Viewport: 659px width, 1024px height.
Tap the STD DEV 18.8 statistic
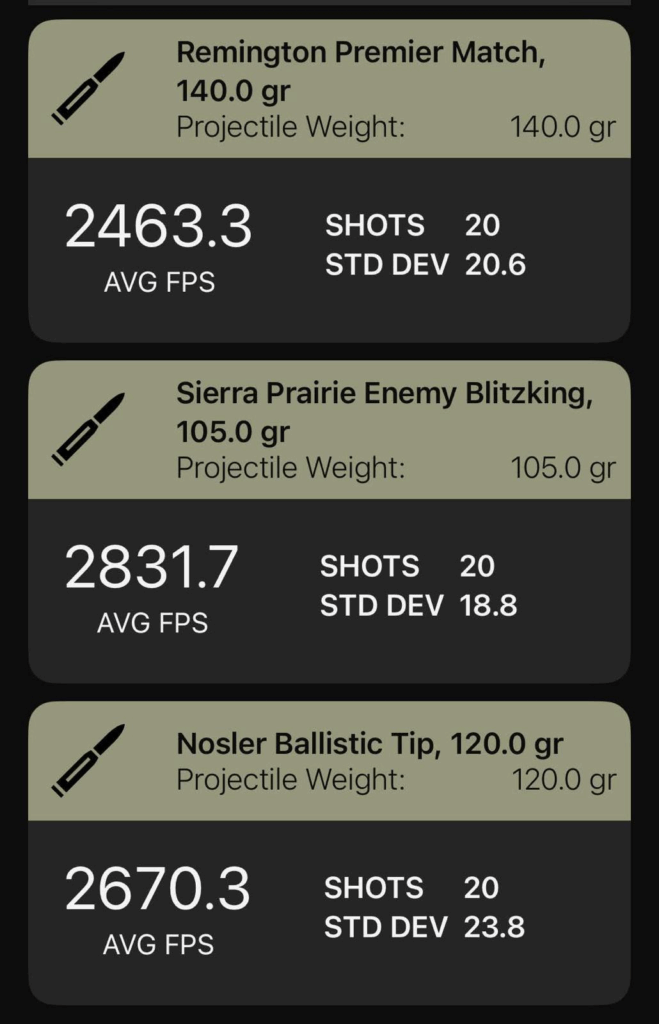[418, 605]
